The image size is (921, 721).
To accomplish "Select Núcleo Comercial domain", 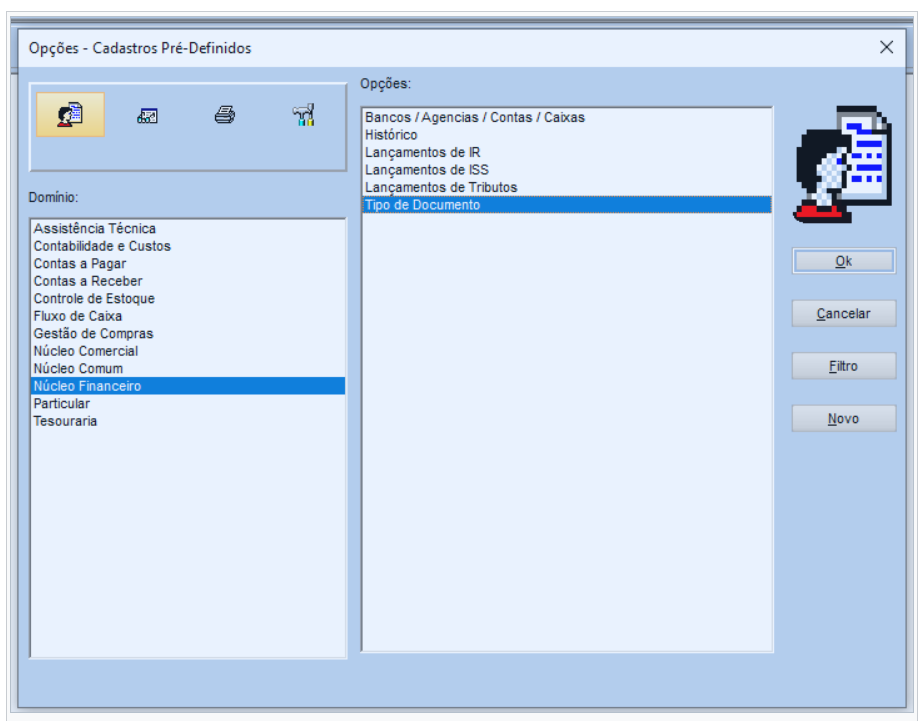I will click(187, 351).
